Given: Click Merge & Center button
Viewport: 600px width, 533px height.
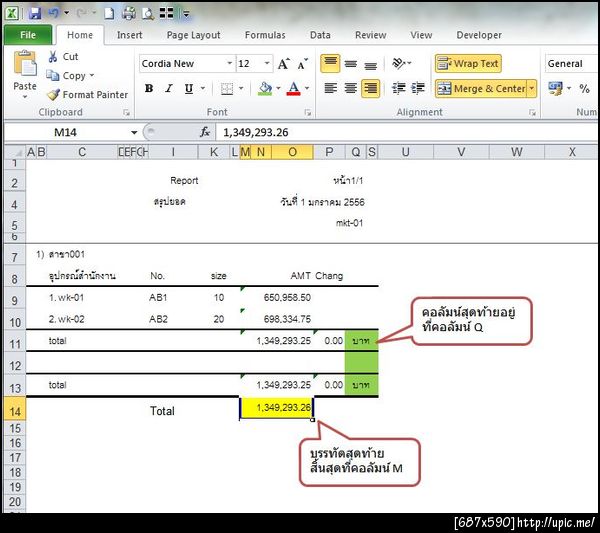Looking at the screenshot, I should point(482,89).
